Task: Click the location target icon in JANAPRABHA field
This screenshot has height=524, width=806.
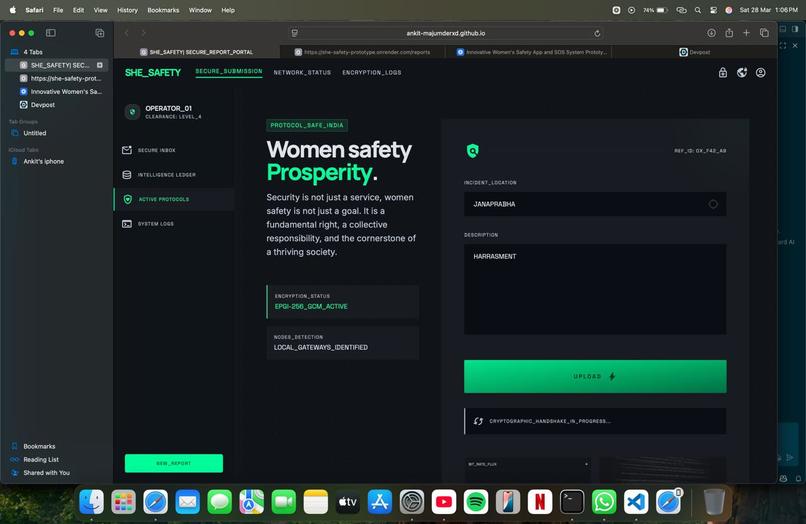Action: [713, 204]
